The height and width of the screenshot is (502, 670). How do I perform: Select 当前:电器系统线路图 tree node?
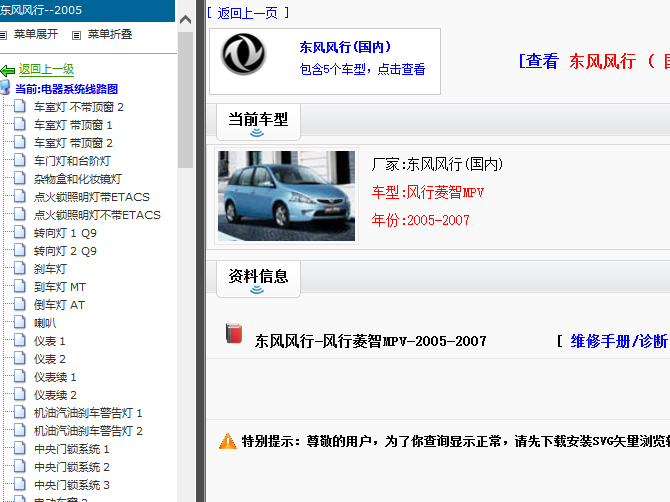[x=66, y=89]
